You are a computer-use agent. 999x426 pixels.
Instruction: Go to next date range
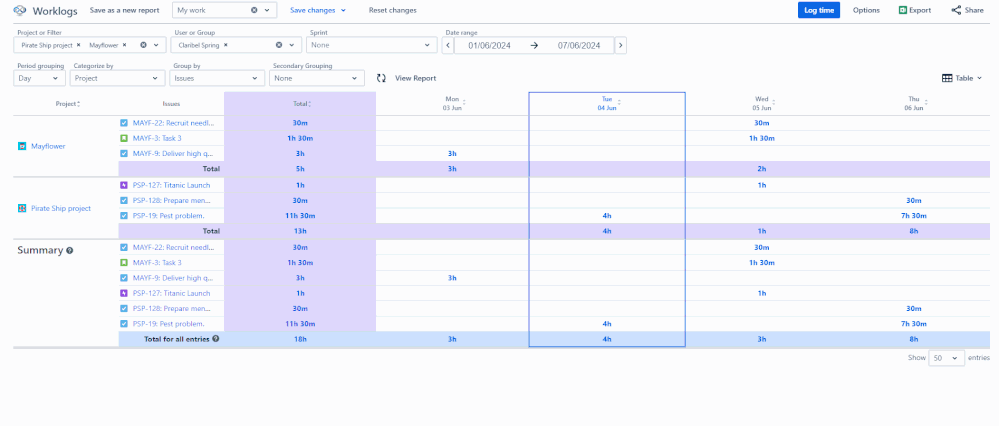click(x=621, y=45)
